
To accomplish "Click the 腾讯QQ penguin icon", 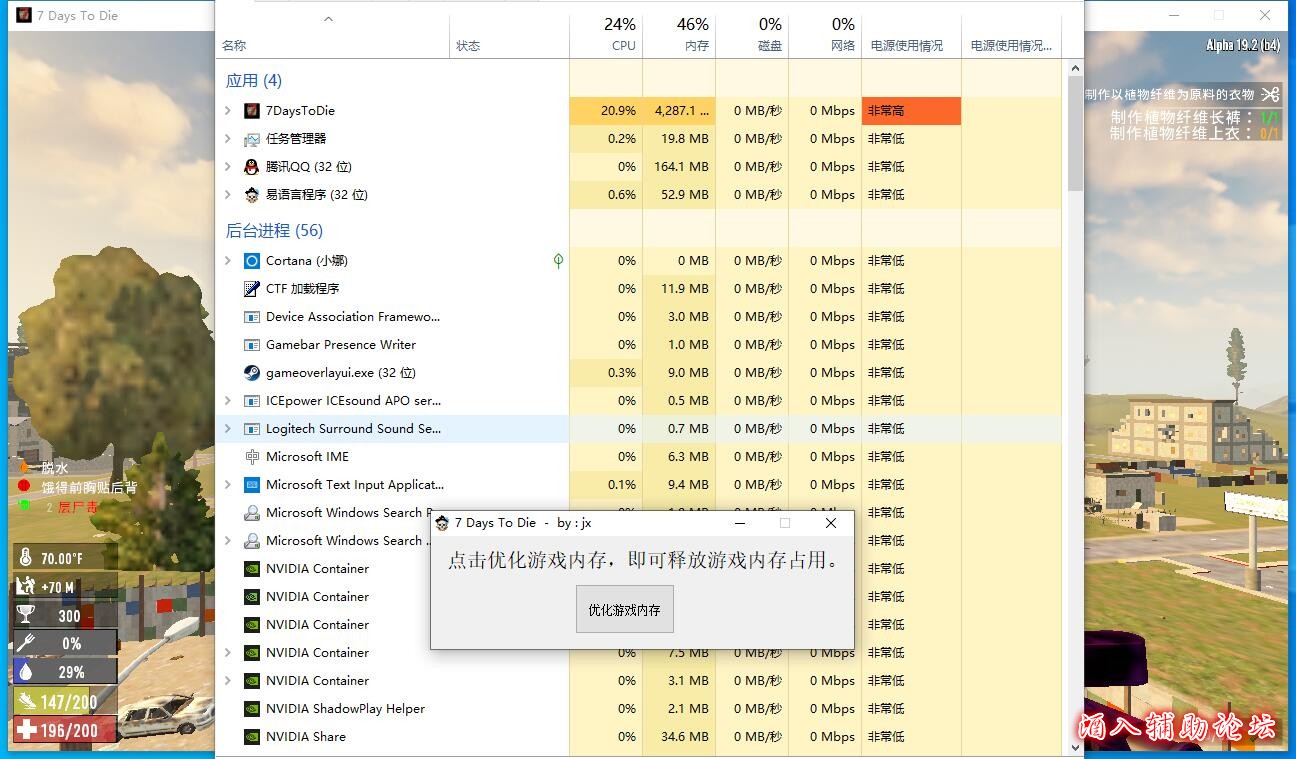I will (x=252, y=167).
